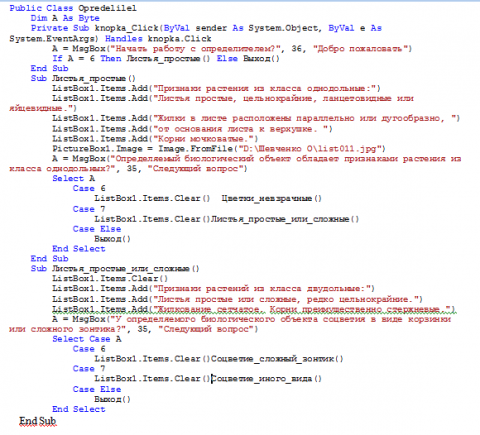Image resolution: width=480 pixels, height=435 pixels.
Task: Click the first MsgBox call with 36
Action: click(232, 49)
